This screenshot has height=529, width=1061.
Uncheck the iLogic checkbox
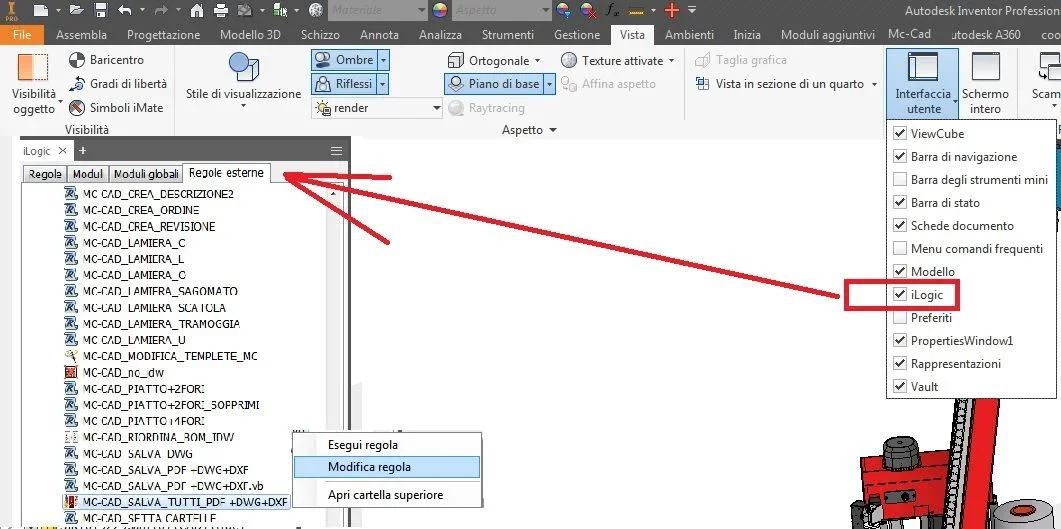click(x=899, y=294)
